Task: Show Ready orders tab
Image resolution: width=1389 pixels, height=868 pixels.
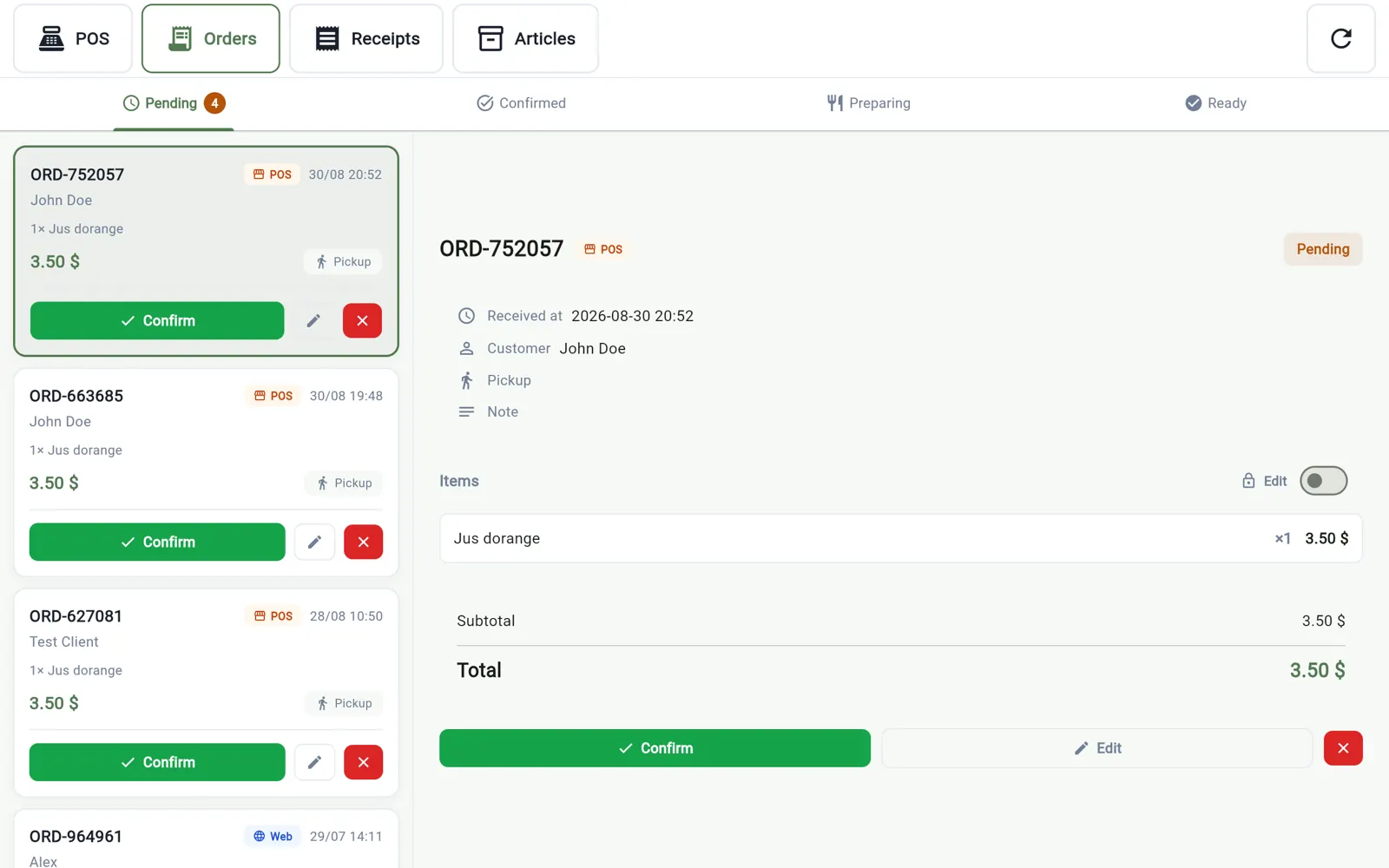Action: [x=1215, y=103]
